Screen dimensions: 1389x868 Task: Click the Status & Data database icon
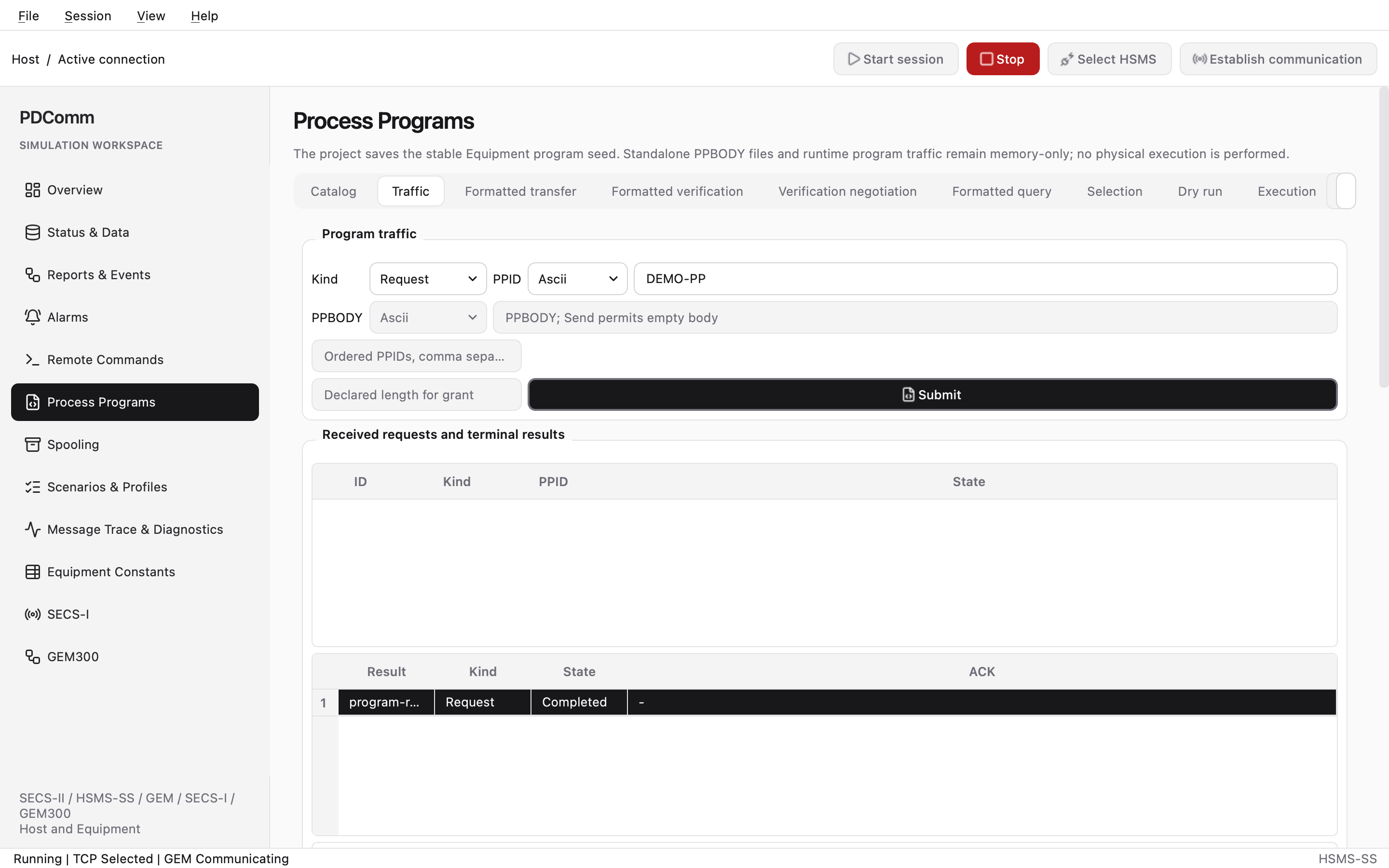tap(32, 232)
